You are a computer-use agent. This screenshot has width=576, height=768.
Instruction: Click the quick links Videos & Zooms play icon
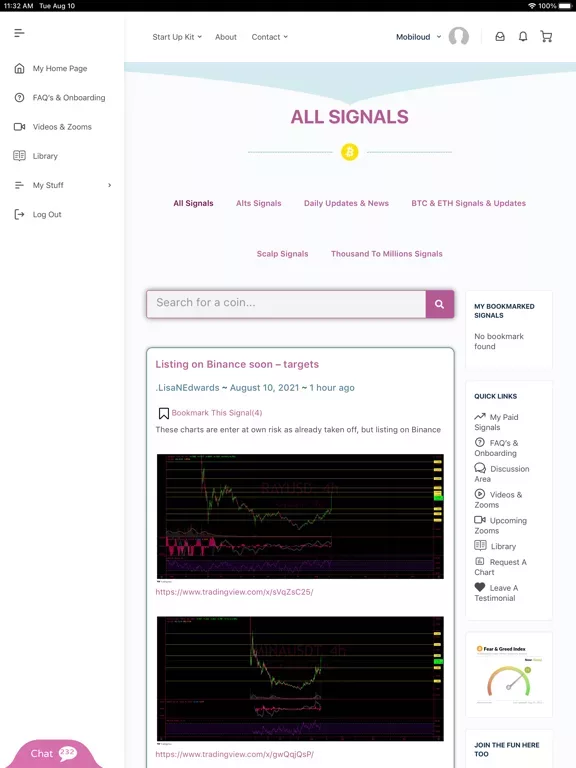[x=480, y=494]
